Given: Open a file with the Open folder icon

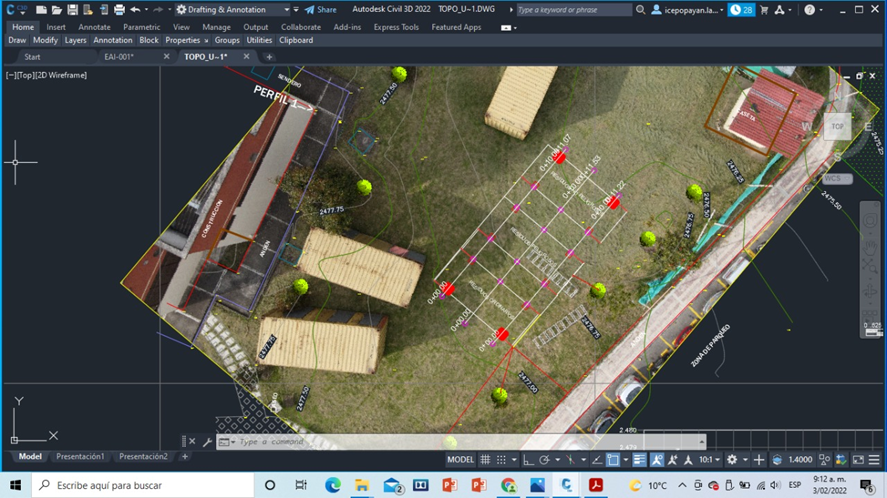Looking at the screenshot, I should (x=57, y=10).
